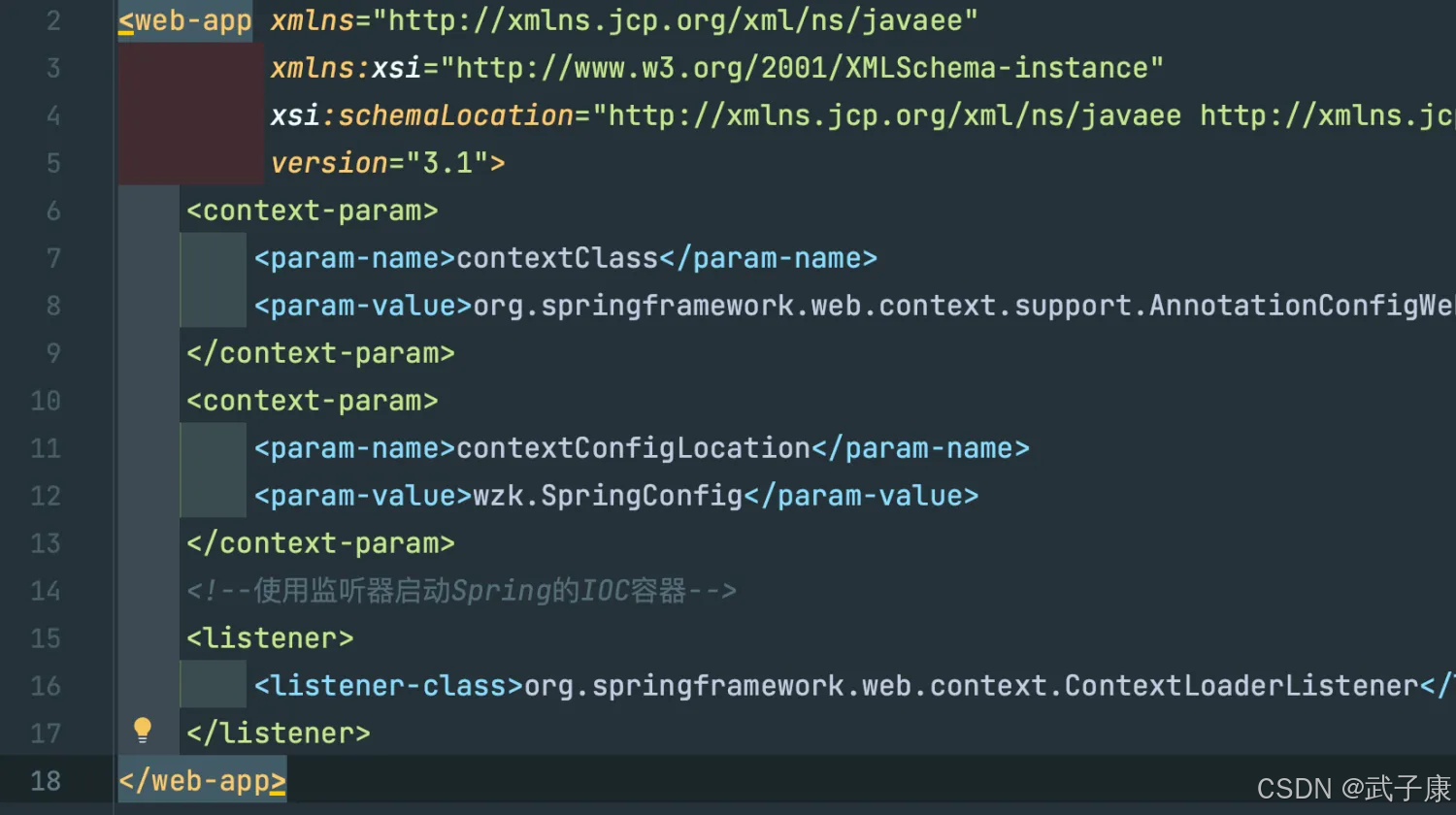Click the opening <listener> tag

[270, 638]
